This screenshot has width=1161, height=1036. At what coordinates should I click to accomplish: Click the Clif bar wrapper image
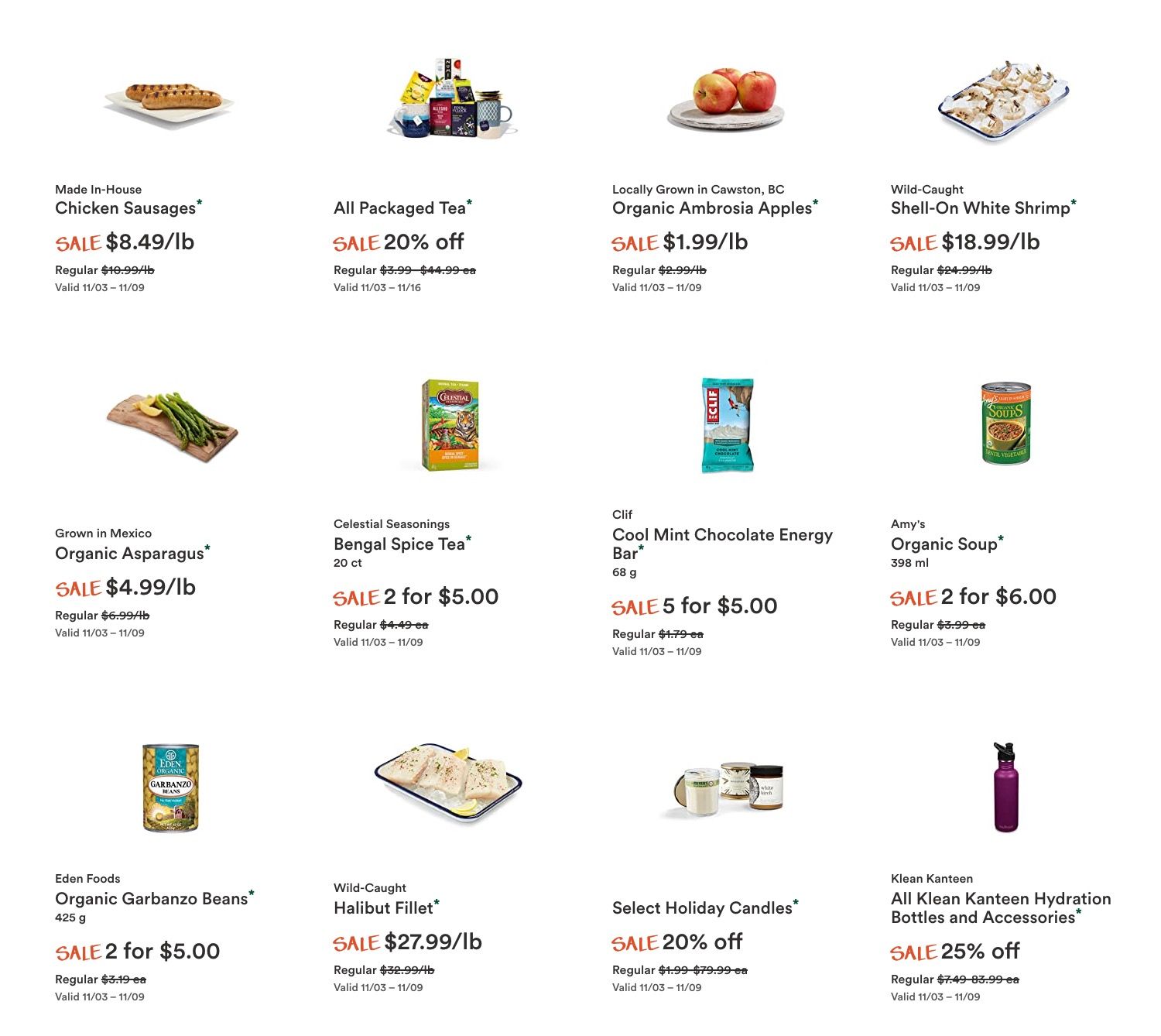tap(728, 425)
